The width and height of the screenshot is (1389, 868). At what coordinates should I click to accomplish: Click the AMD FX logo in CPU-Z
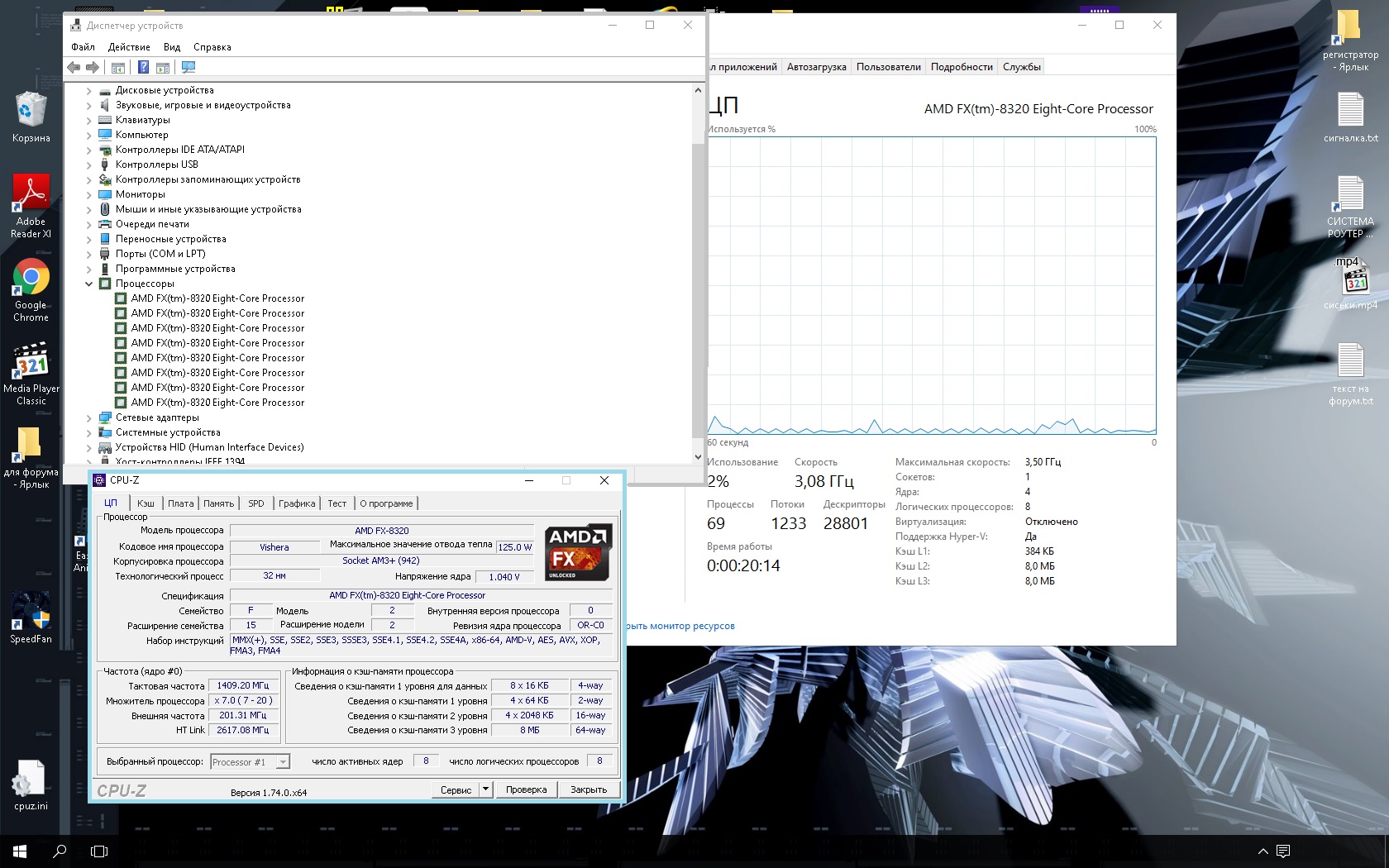click(579, 552)
